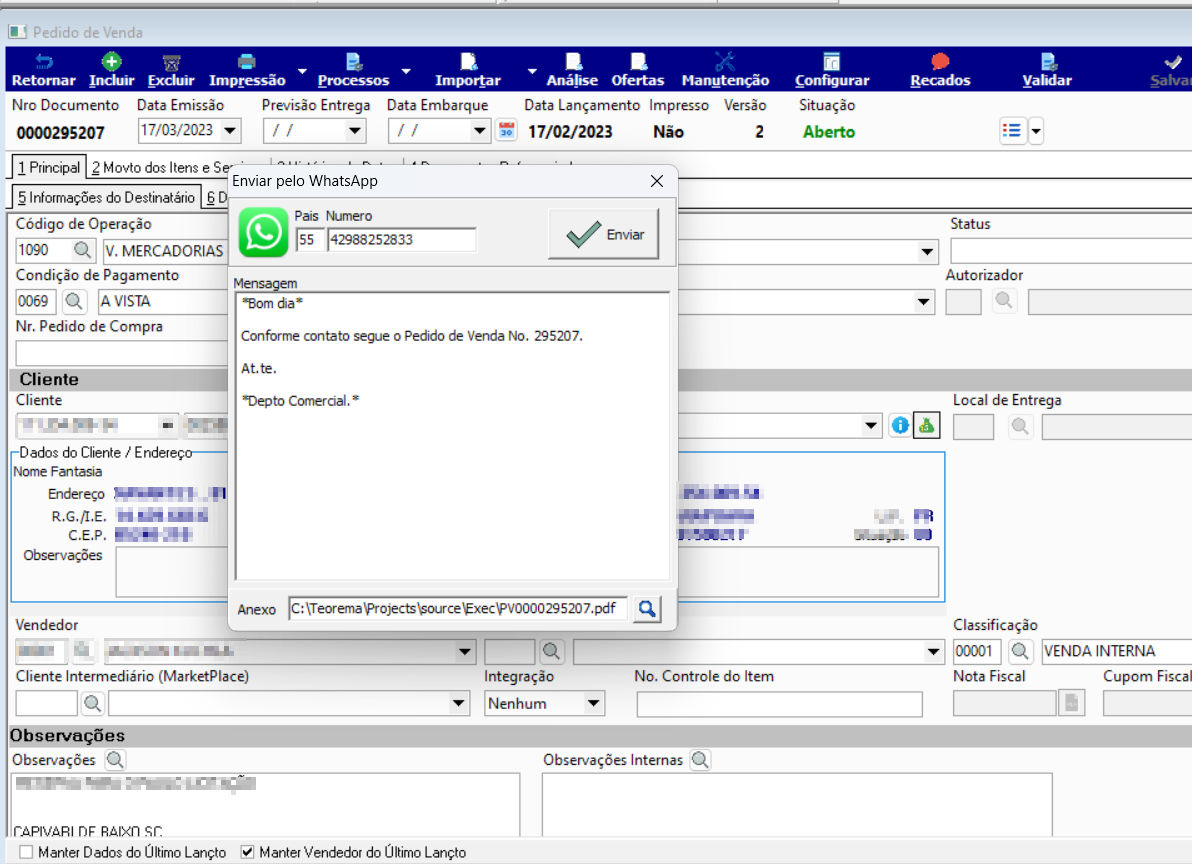
Task: Click the Nota Fiscal document icon
Action: pyautogui.click(x=1071, y=703)
